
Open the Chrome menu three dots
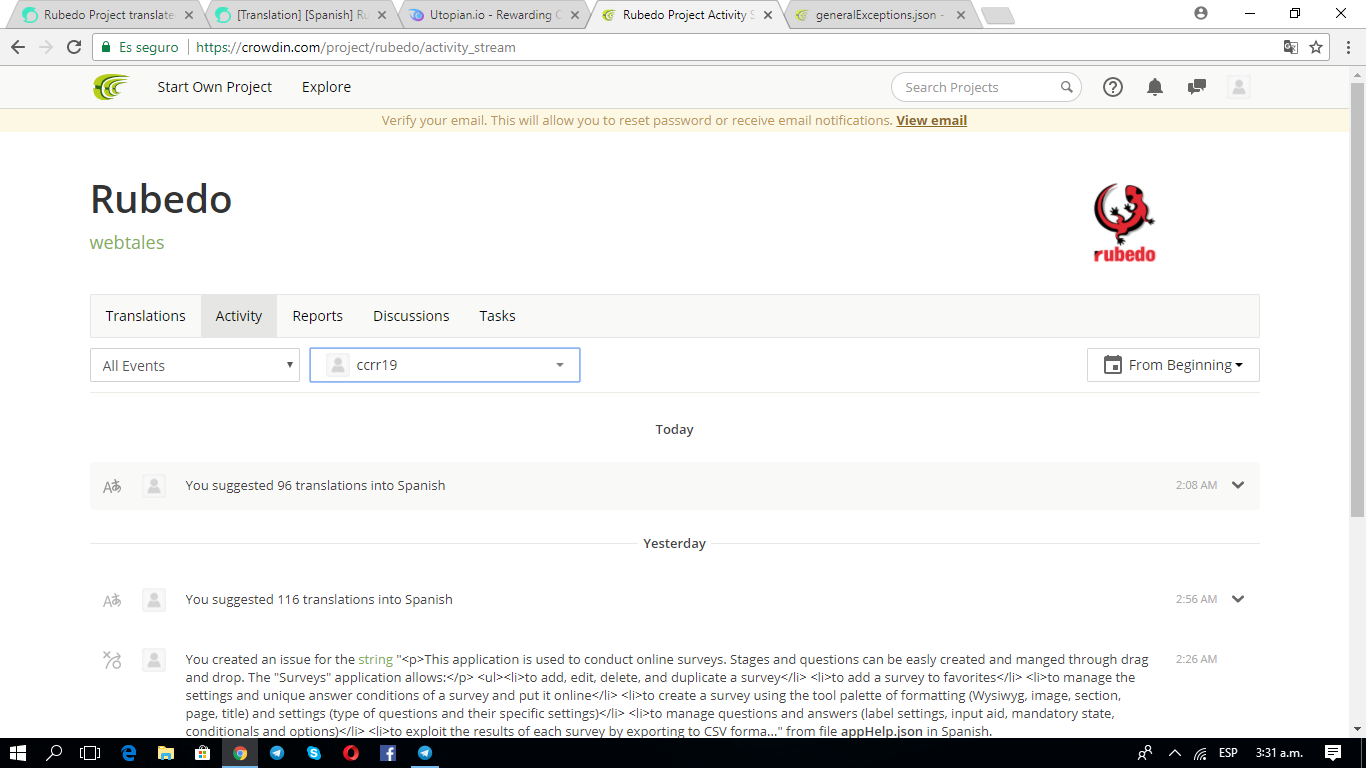tap(1347, 47)
